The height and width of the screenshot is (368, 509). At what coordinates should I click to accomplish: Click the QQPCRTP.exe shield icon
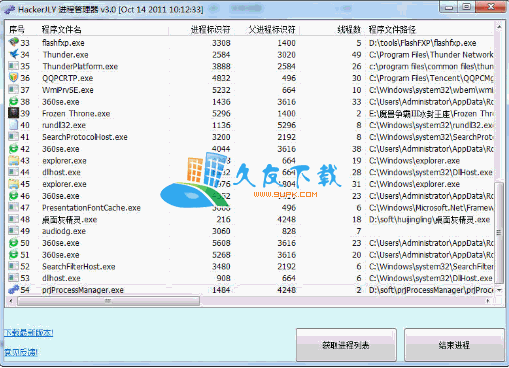coord(13,78)
